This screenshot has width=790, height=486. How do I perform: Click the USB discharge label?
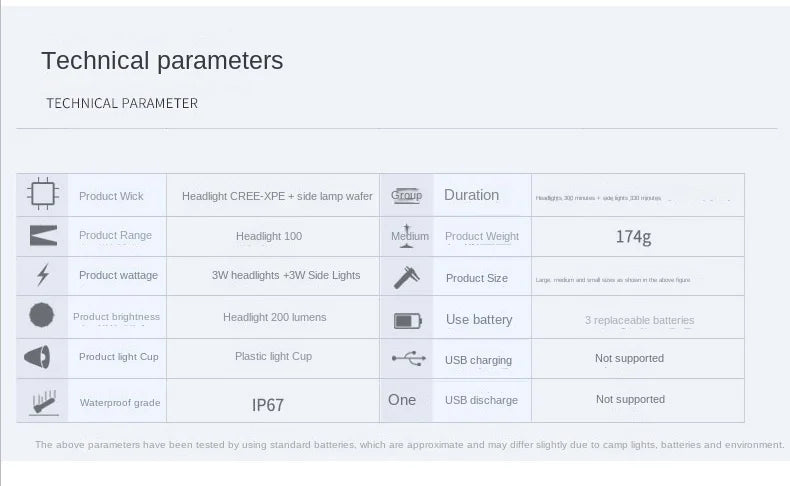pos(481,400)
